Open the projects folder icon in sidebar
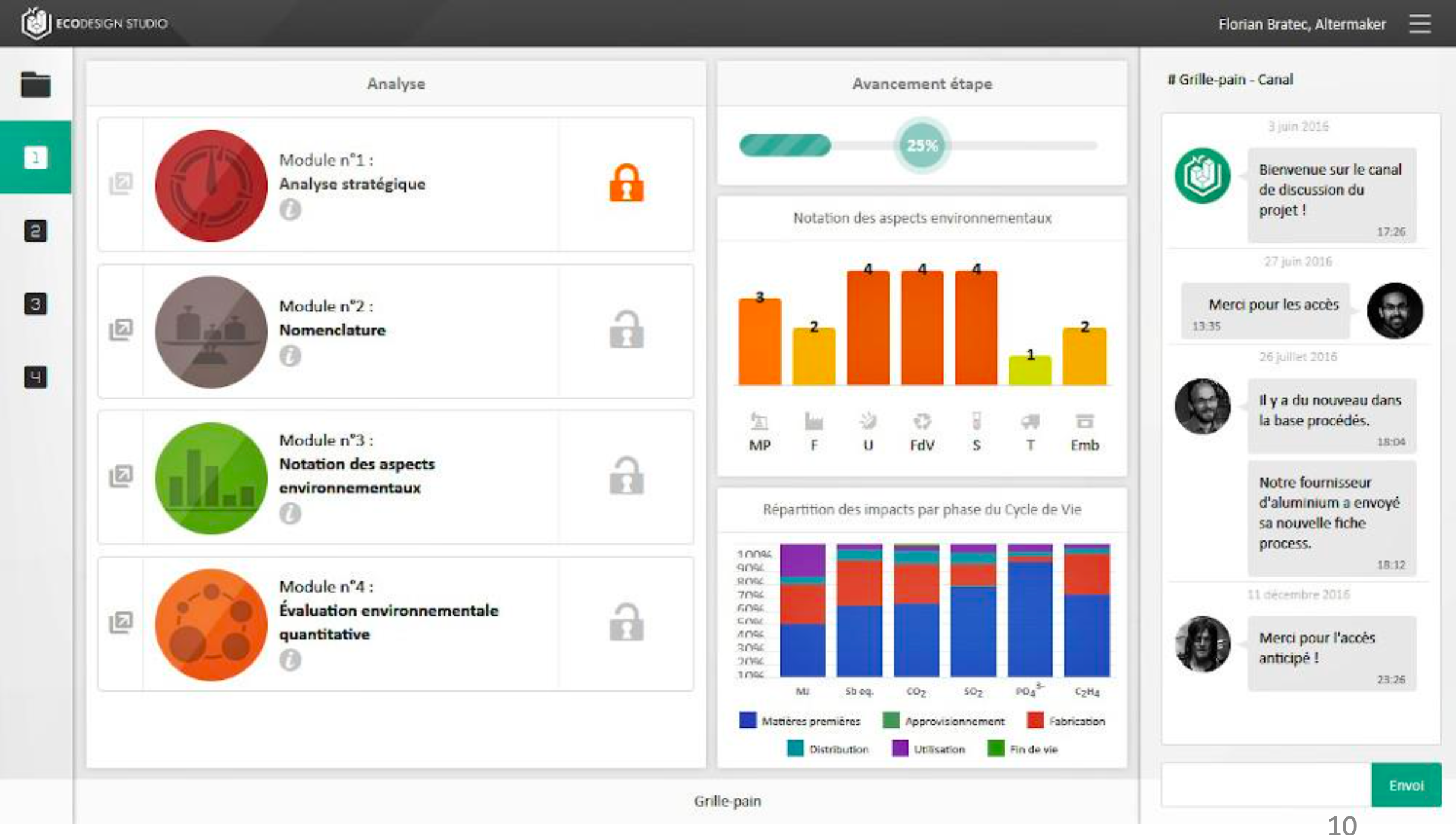Screen dimensions: 1456x835 (36, 84)
